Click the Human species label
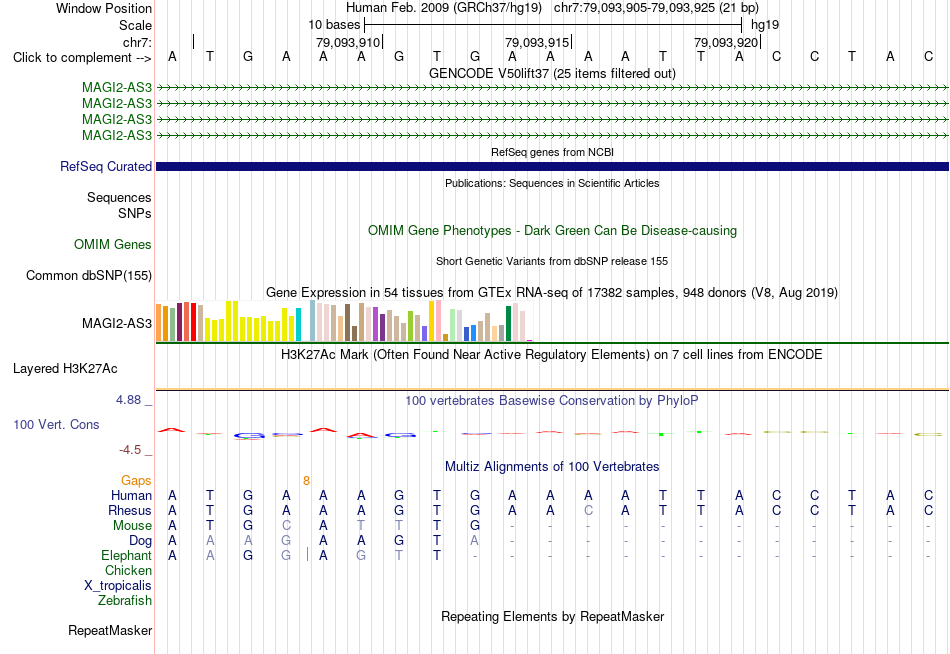This screenshot has height=654, width=950. [x=131, y=496]
